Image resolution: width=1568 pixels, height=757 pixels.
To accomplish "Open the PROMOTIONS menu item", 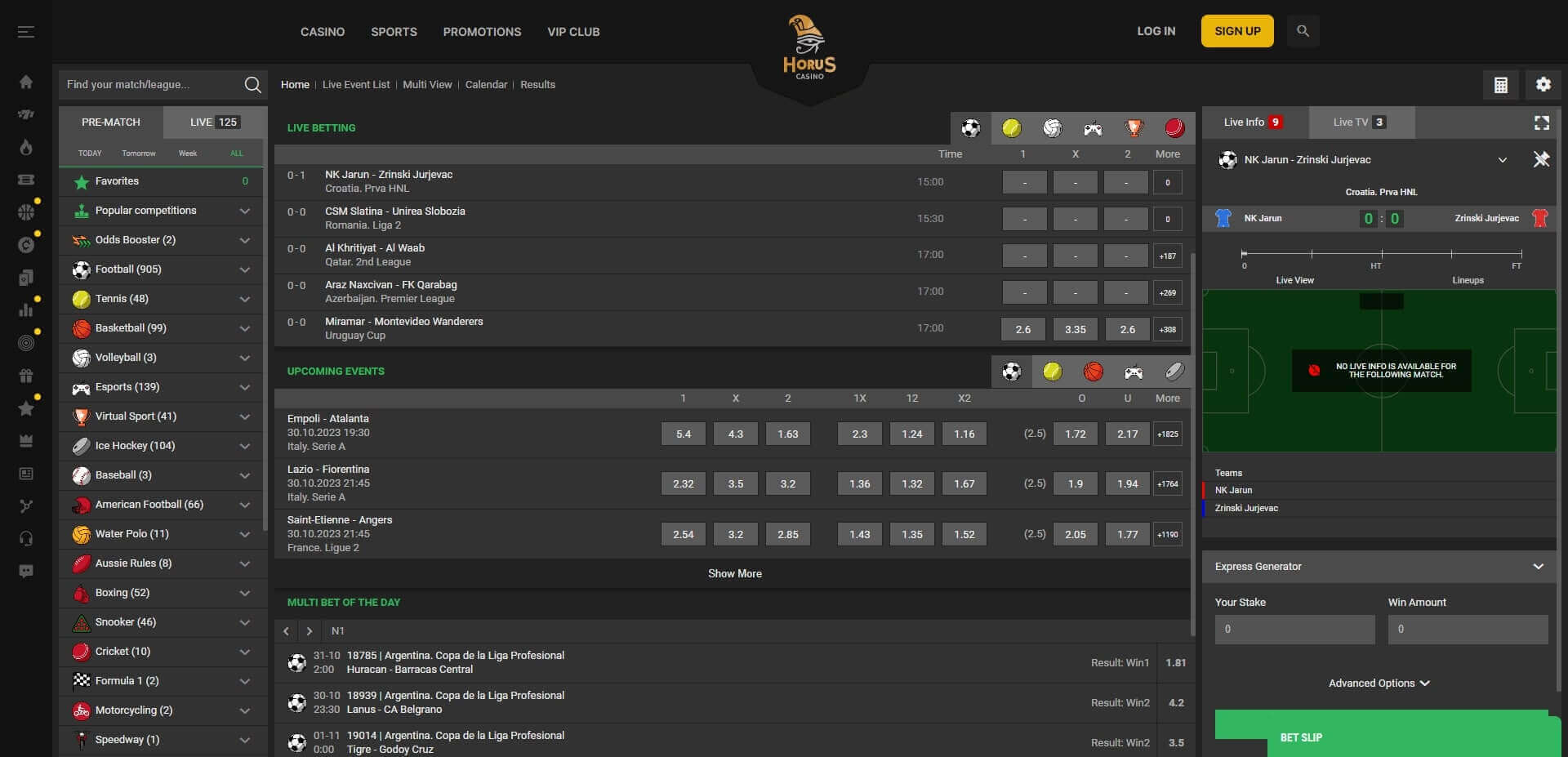I will (482, 32).
